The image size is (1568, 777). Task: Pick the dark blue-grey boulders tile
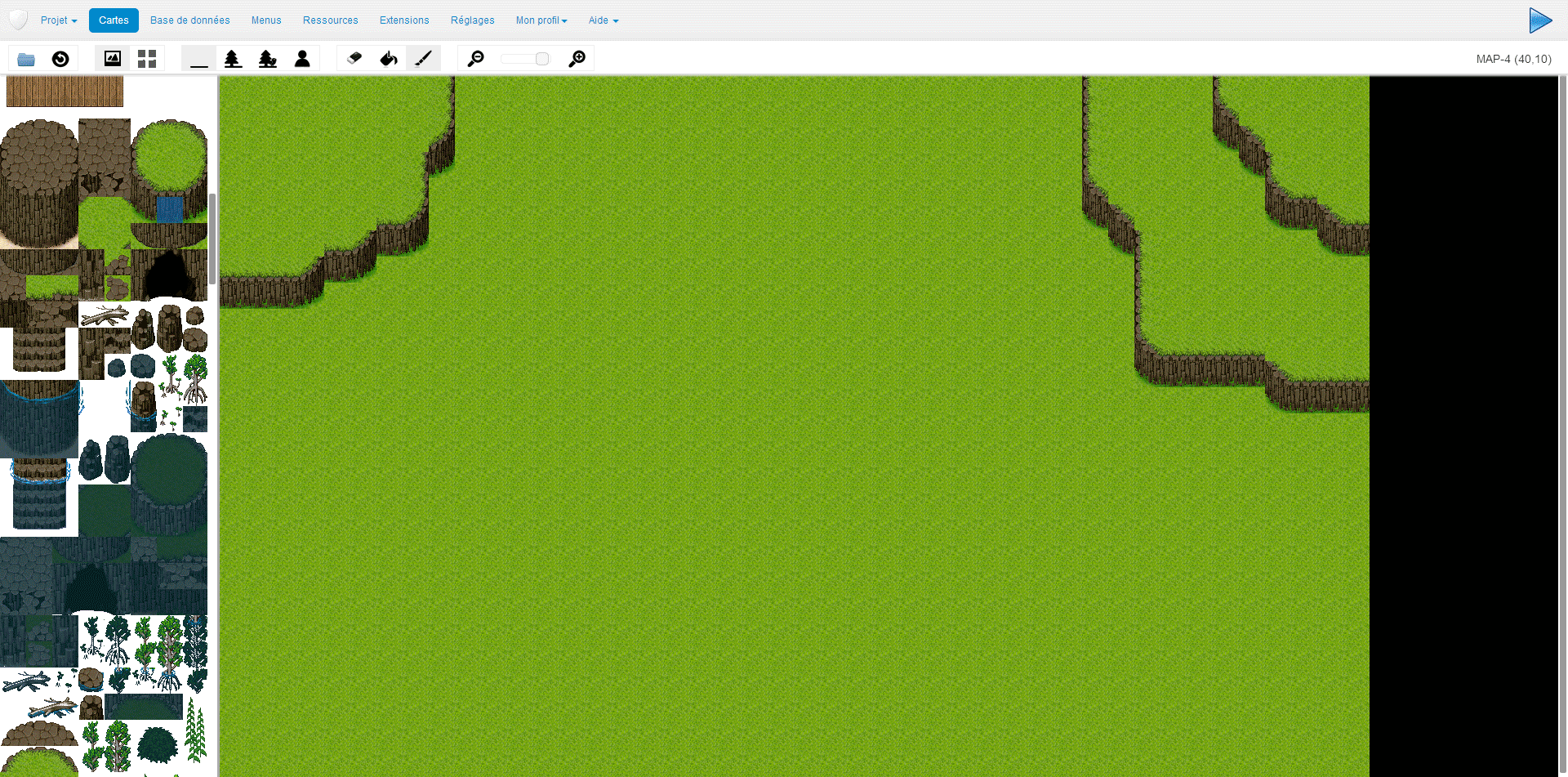pos(105,459)
